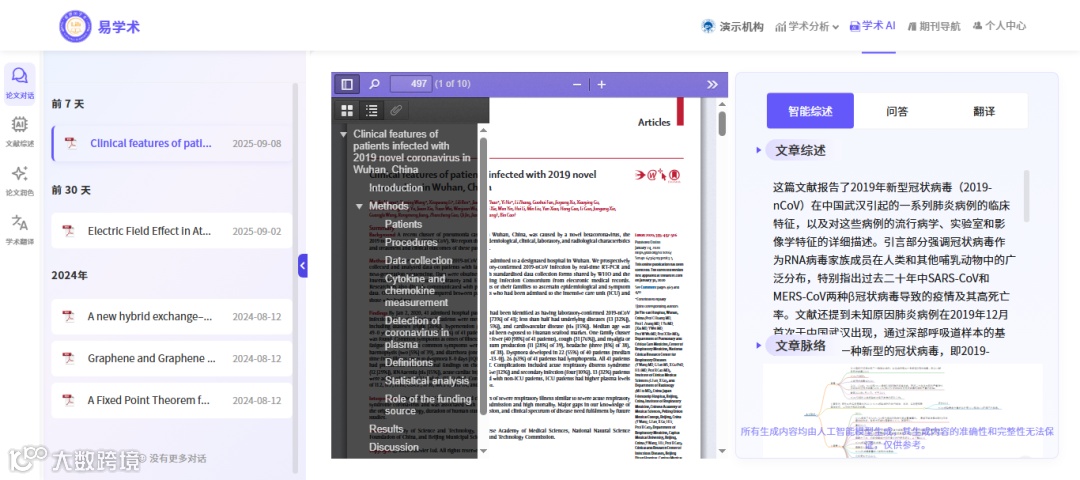This screenshot has width=1080, height=480.
Task: Open 期刊导航 navigation item
Action: pos(934,26)
